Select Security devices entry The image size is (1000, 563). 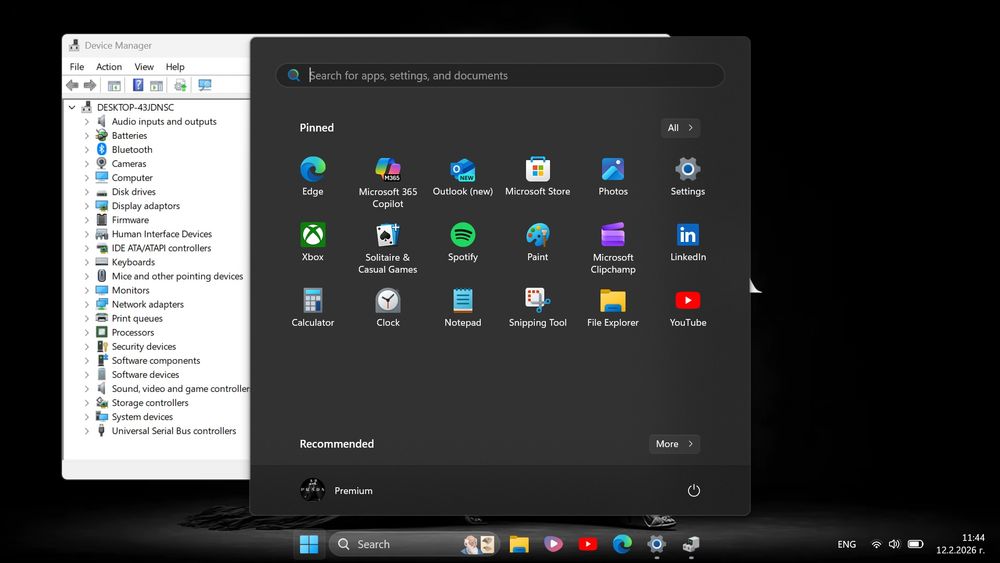coord(143,346)
